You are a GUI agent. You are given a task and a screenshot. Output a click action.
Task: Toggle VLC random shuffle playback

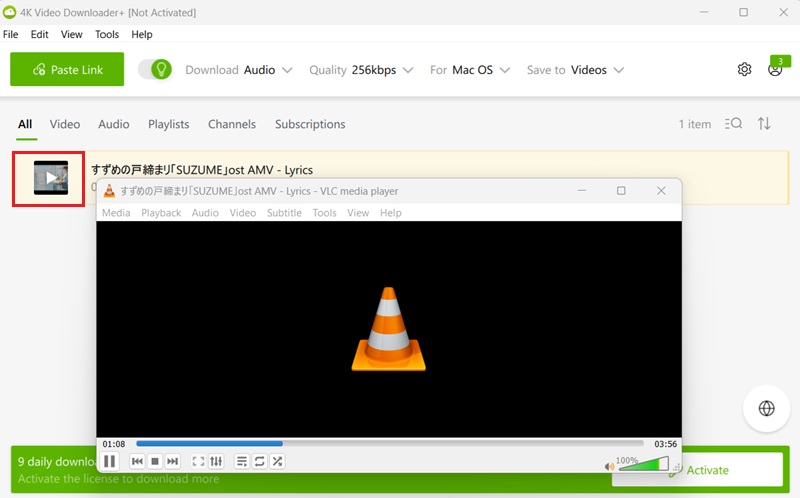point(277,461)
